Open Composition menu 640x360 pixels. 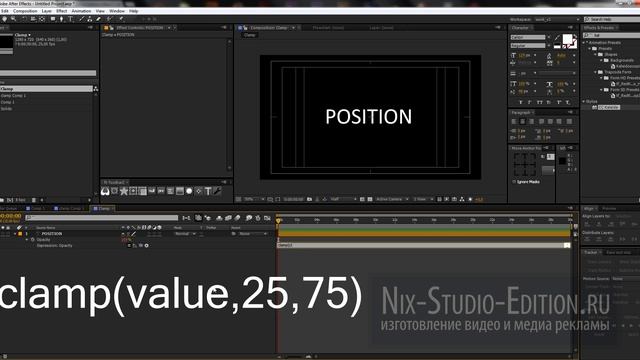25,11
